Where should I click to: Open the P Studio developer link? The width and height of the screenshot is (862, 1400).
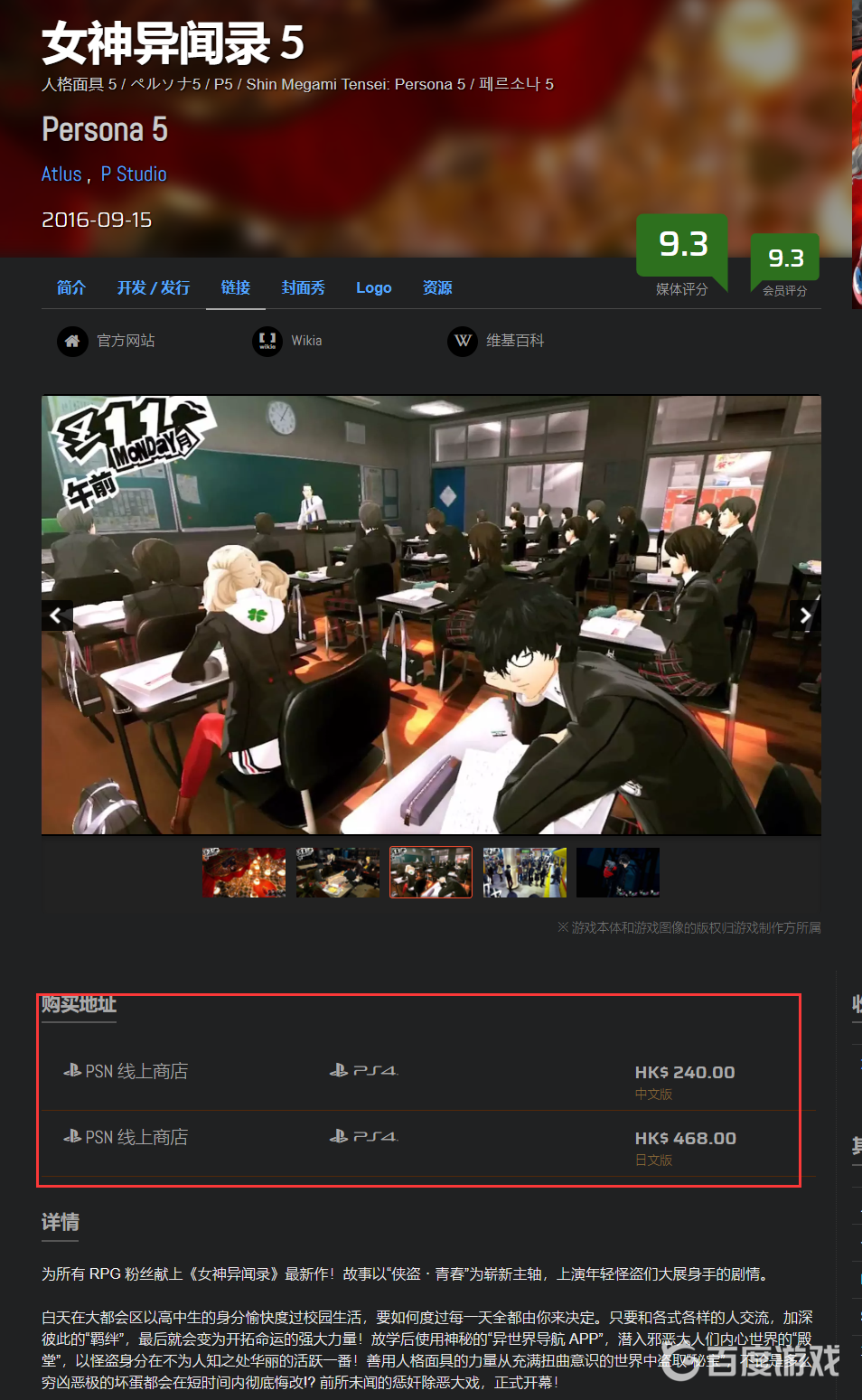tap(134, 174)
